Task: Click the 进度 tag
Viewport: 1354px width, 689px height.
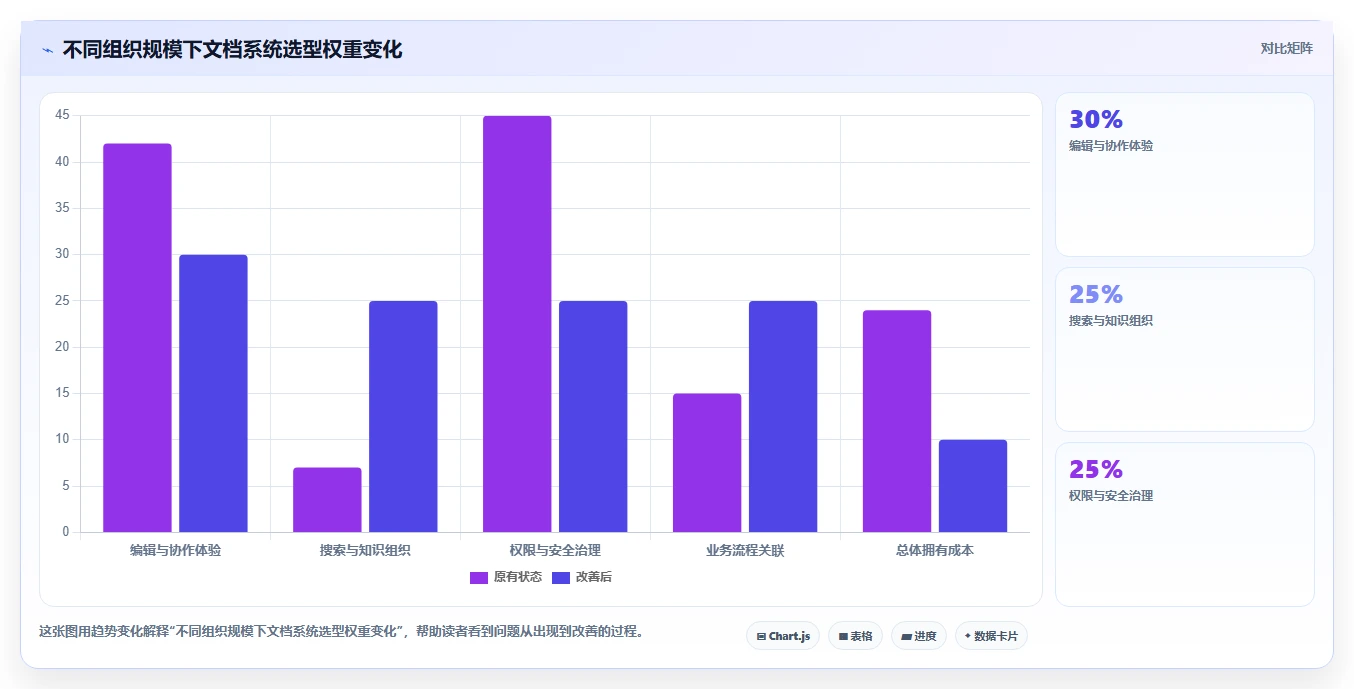Action: click(919, 636)
